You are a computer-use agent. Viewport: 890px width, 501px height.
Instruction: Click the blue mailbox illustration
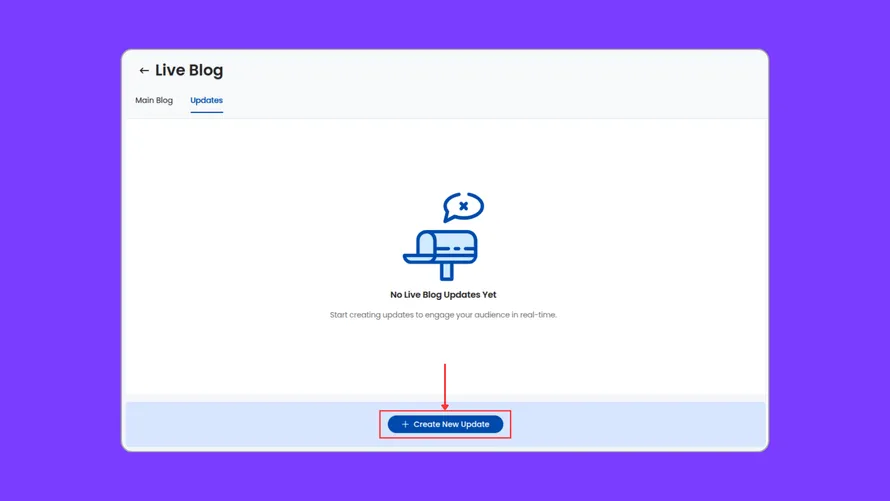[443, 250]
